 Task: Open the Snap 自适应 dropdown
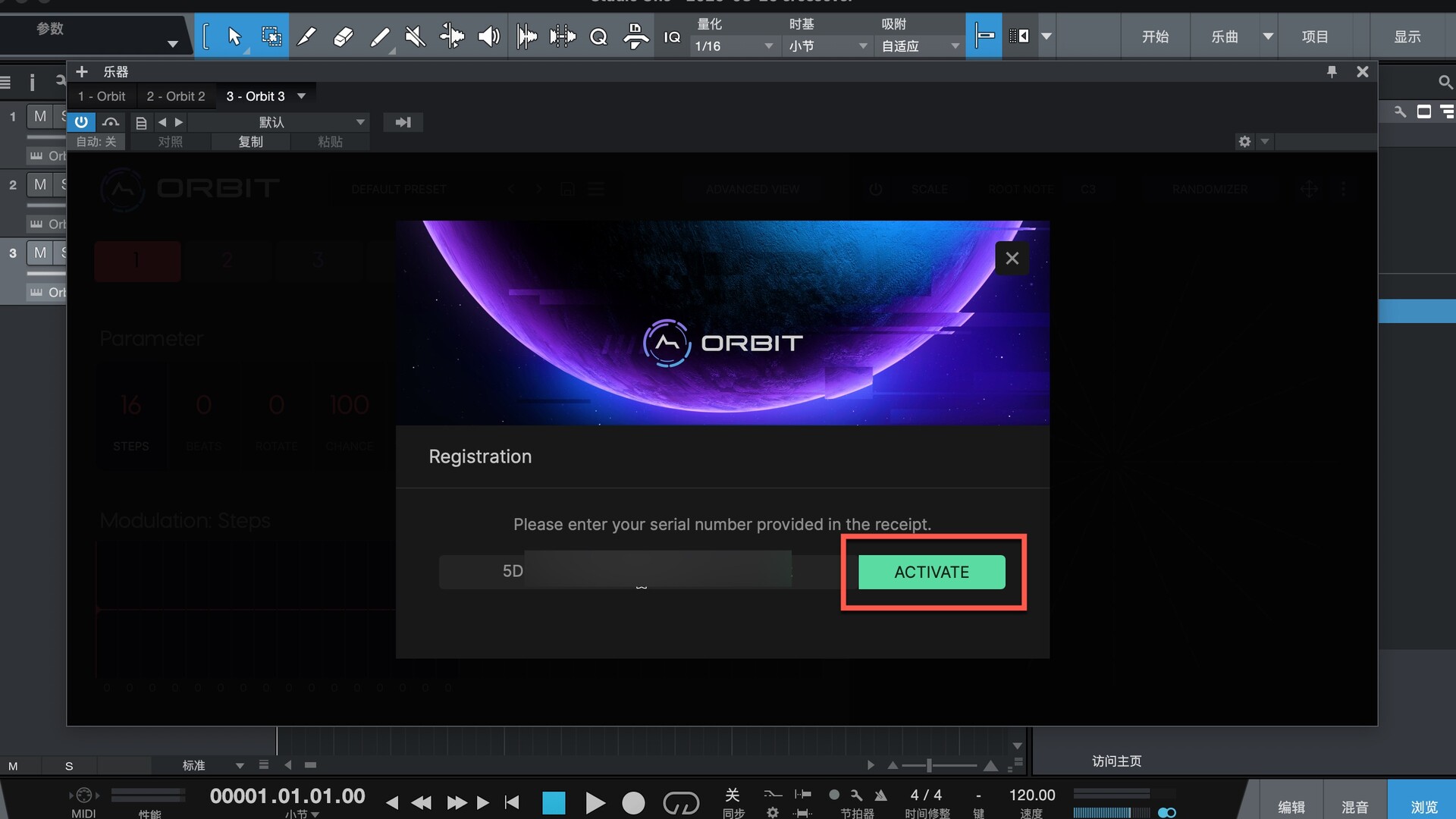(x=920, y=46)
